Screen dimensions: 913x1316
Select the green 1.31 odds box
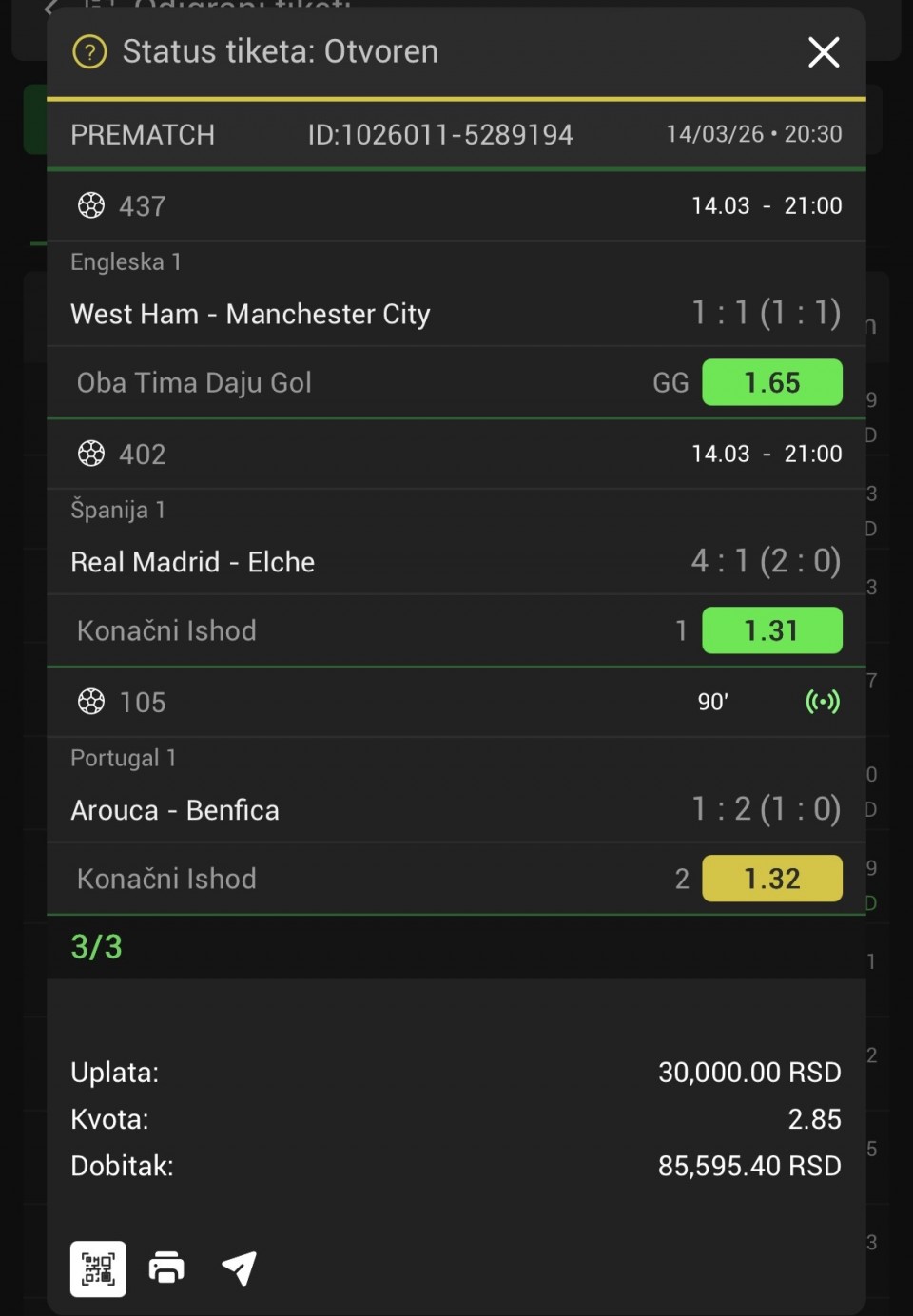pos(771,630)
